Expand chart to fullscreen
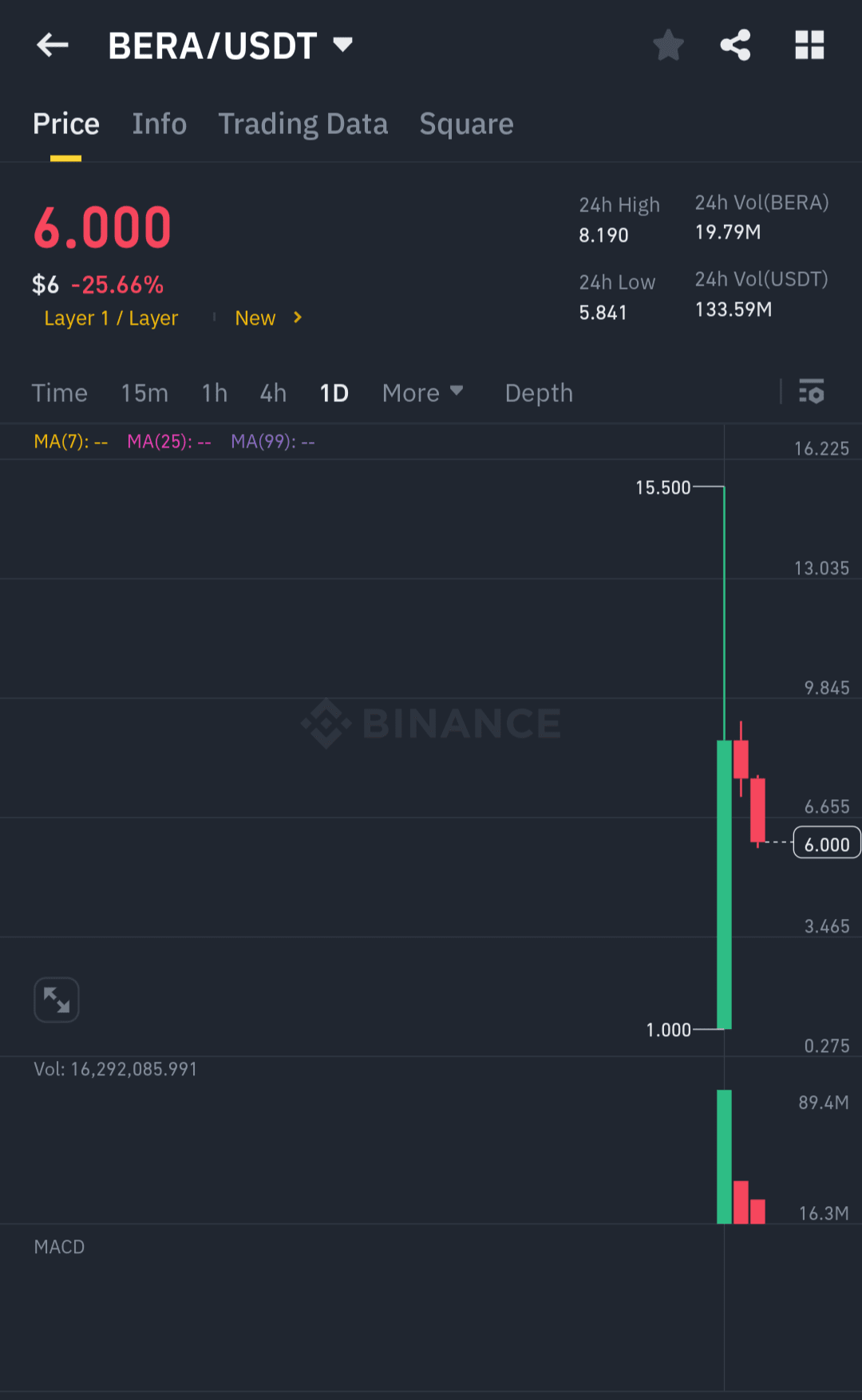Screen dimensions: 862x1400 pyautogui.click(x=57, y=1000)
